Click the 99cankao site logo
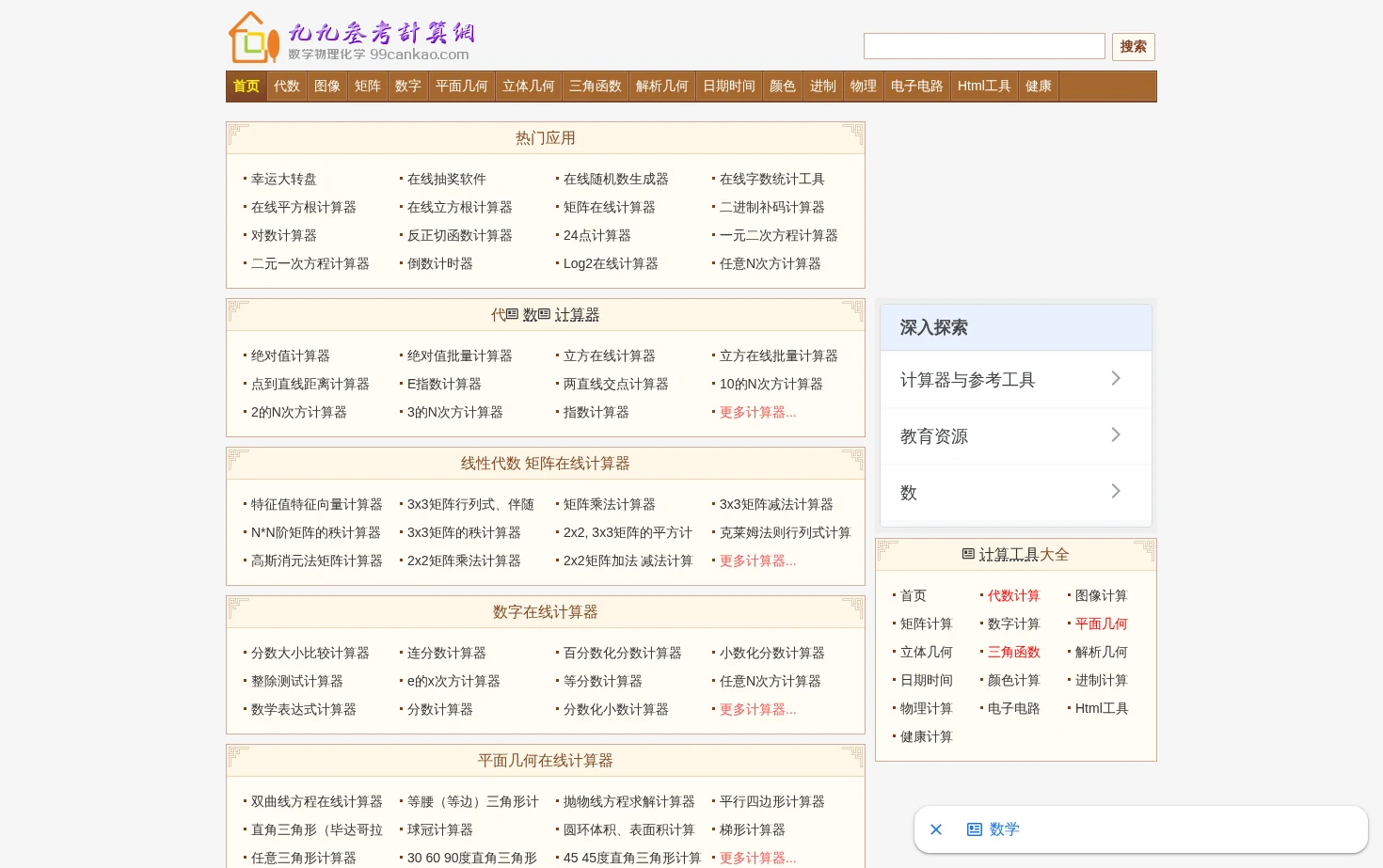The image size is (1383, 868). (x=352, y=38)
